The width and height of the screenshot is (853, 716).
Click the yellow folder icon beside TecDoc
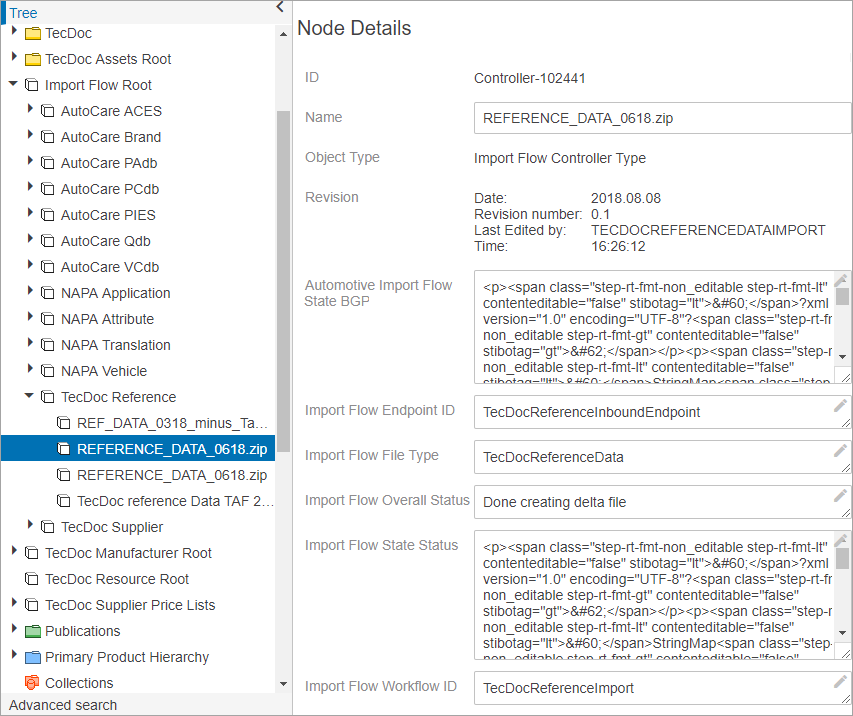[x=33, y=34]
